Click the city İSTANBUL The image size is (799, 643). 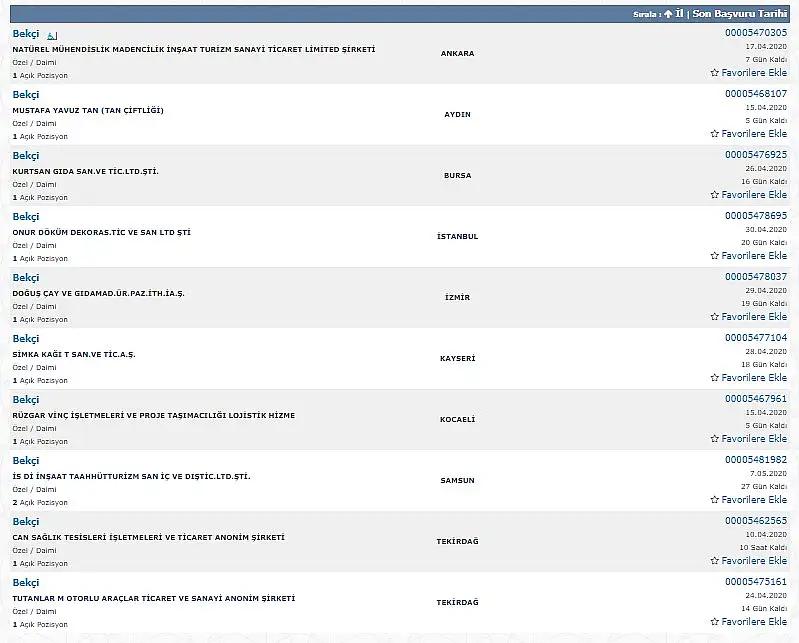(458, 236)
